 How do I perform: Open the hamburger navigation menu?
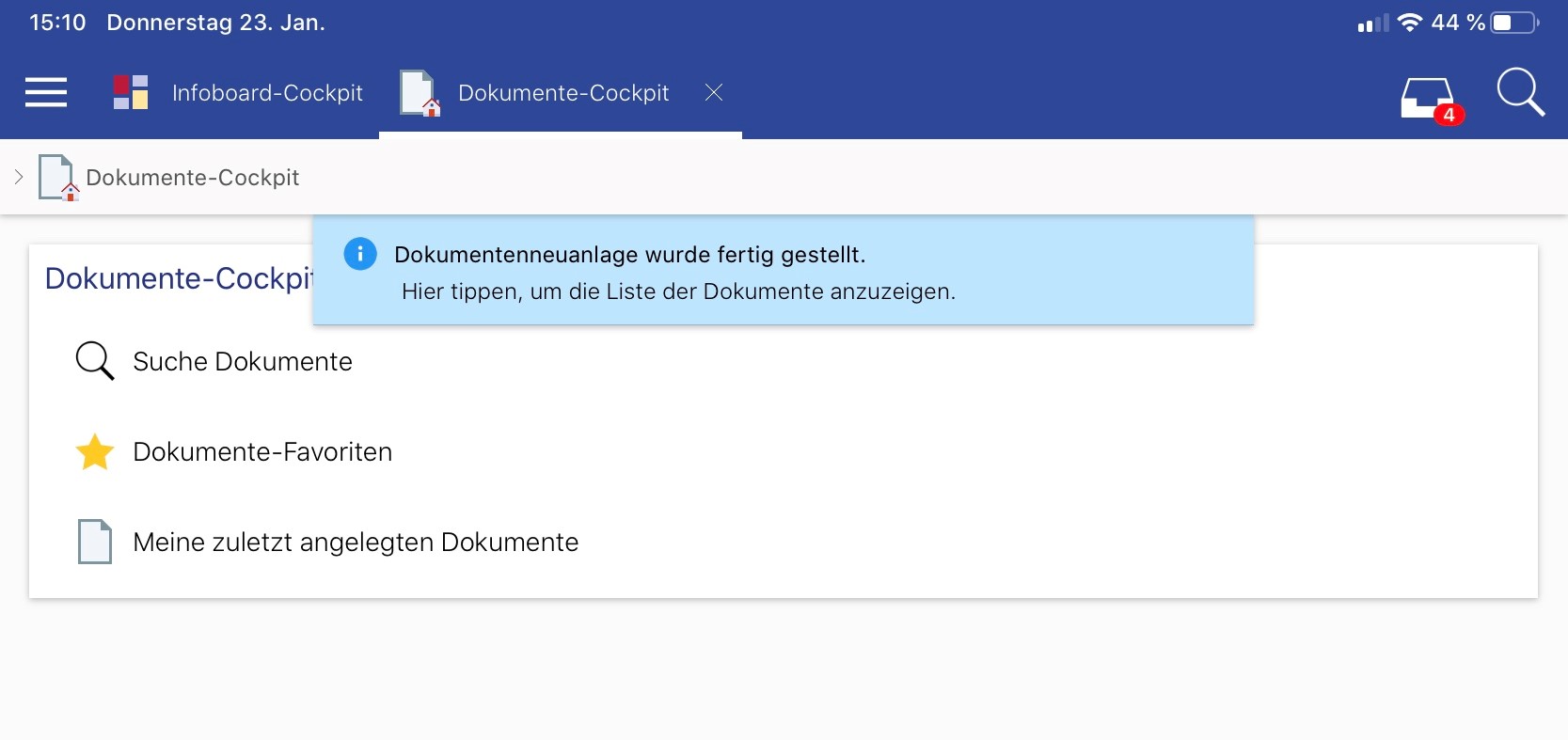pyautogui.click(x=45, y=92)
